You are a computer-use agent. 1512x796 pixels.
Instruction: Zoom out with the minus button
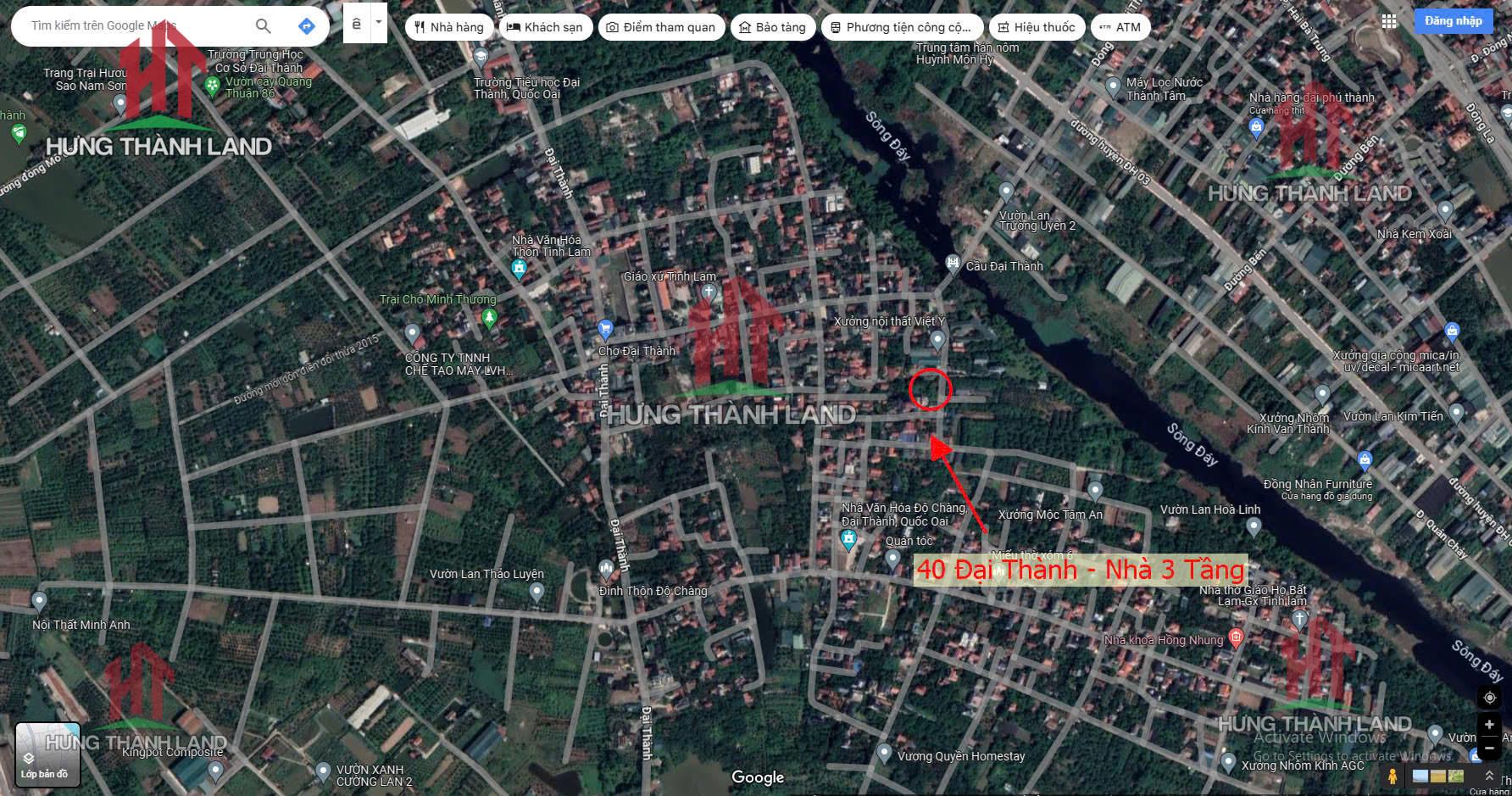click(1489, 748)
